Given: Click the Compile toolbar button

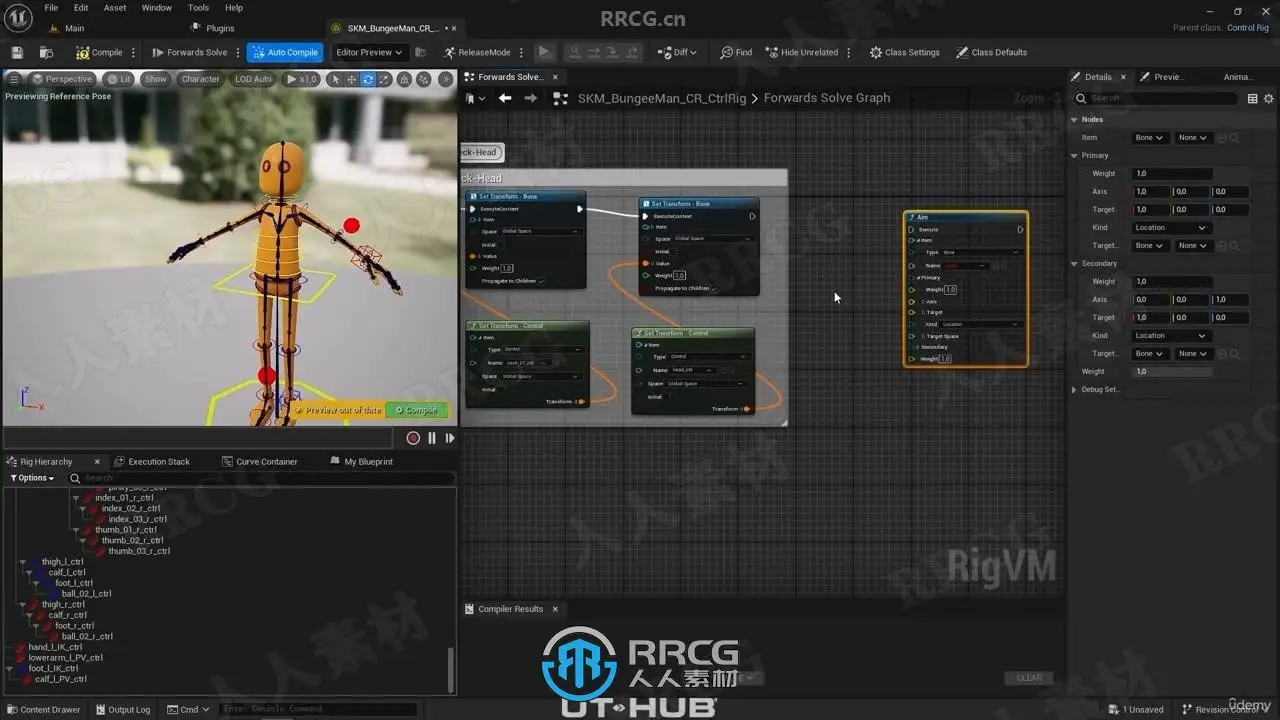Looking at the screenshot, I should point(99,52).
